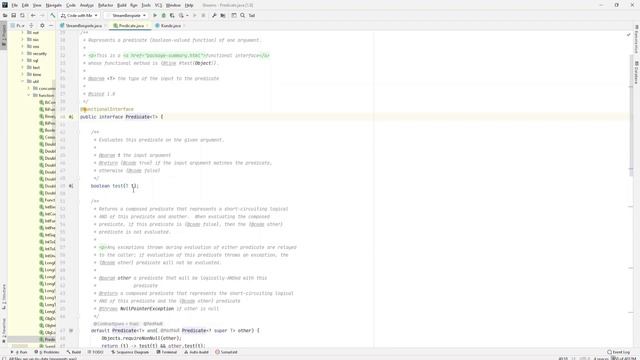640x360 pixels.
Task: Click implementations gutter icon beside boolean test
Action: click(x=71, y=186)
